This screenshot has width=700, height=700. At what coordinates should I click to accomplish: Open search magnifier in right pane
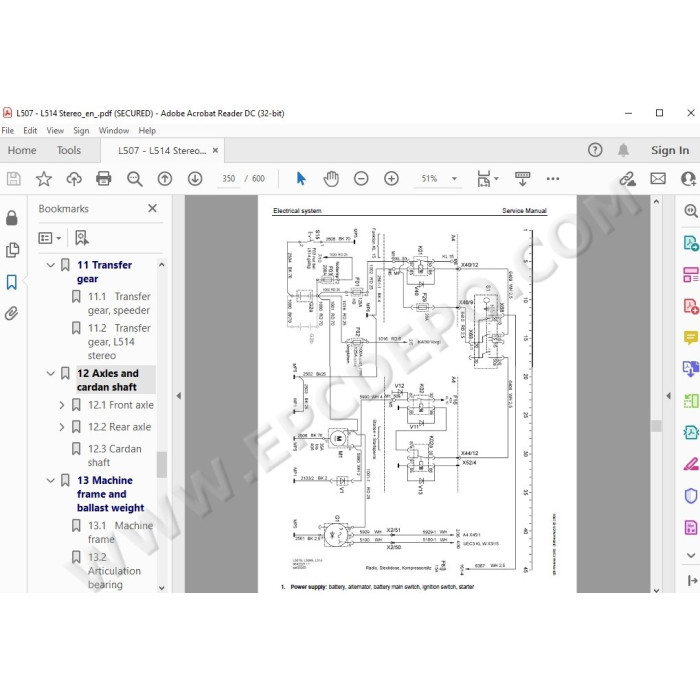point(691,211)
